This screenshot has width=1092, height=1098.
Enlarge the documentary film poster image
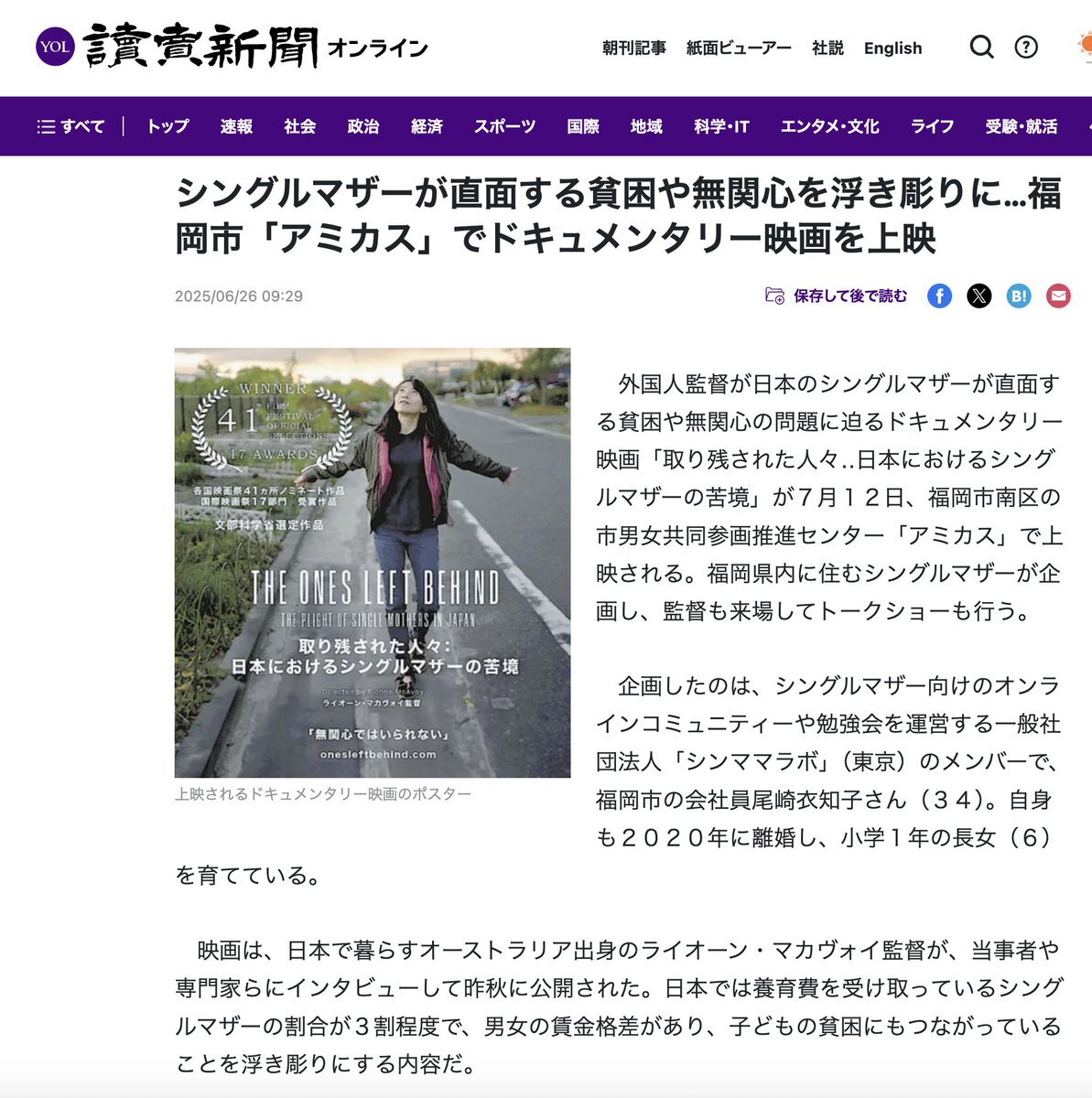pyautogui.click(x=373, y=563)
